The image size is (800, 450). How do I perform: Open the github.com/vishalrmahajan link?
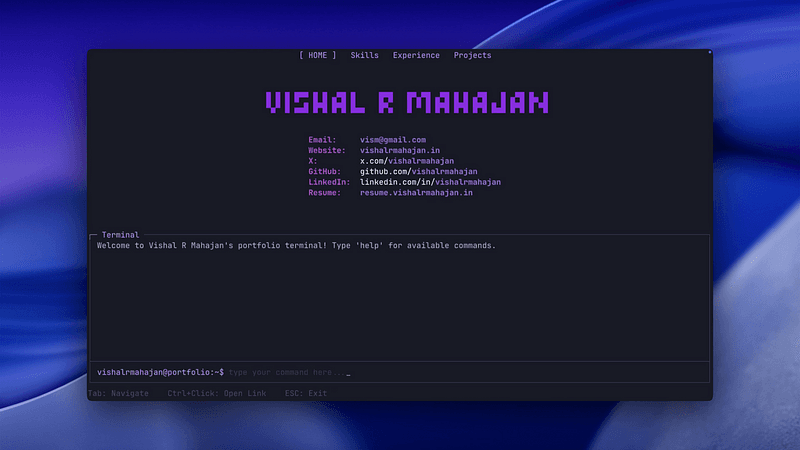[418, 171]
